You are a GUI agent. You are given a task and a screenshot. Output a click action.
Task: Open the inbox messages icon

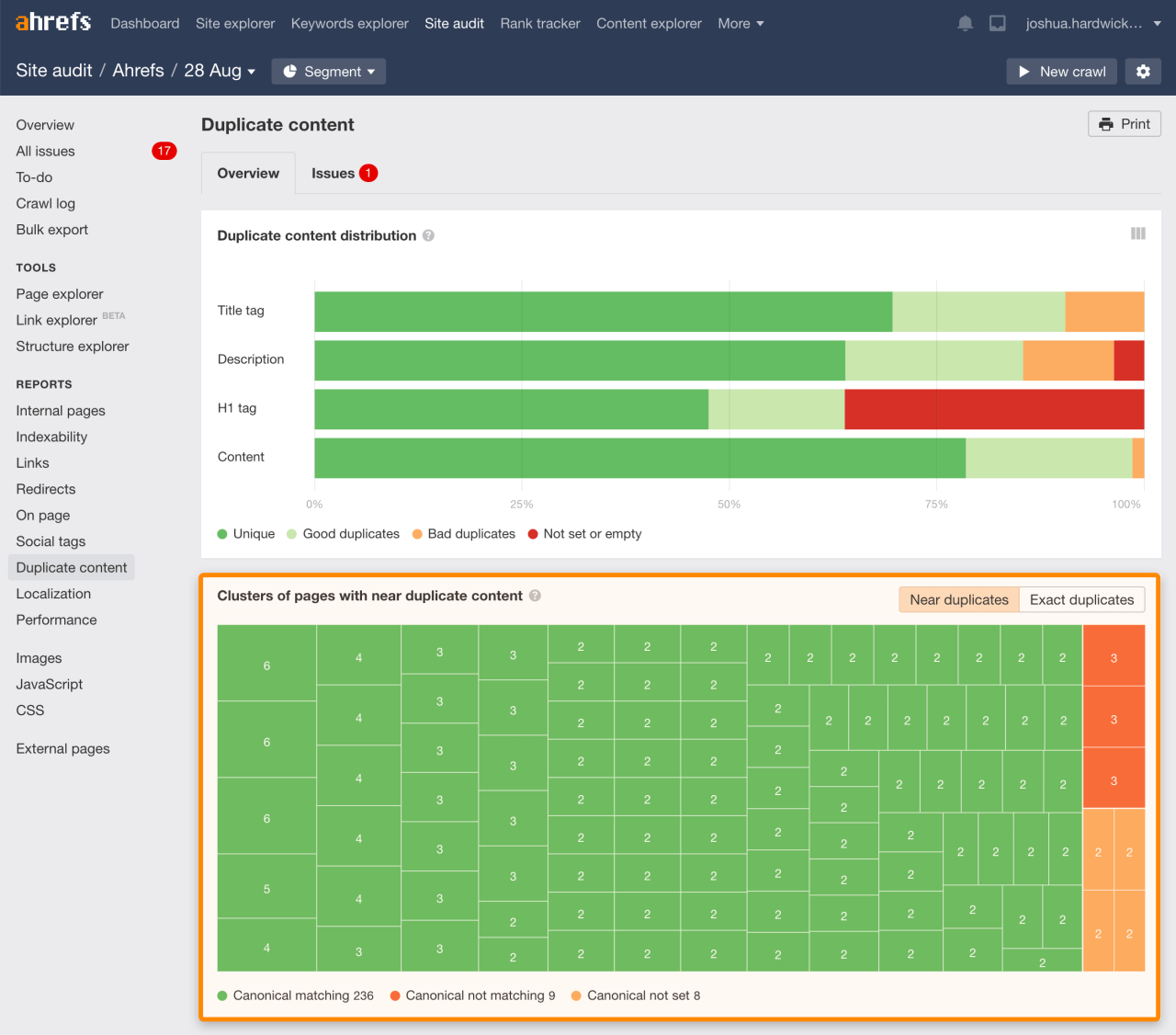click(x=997, y=24)
